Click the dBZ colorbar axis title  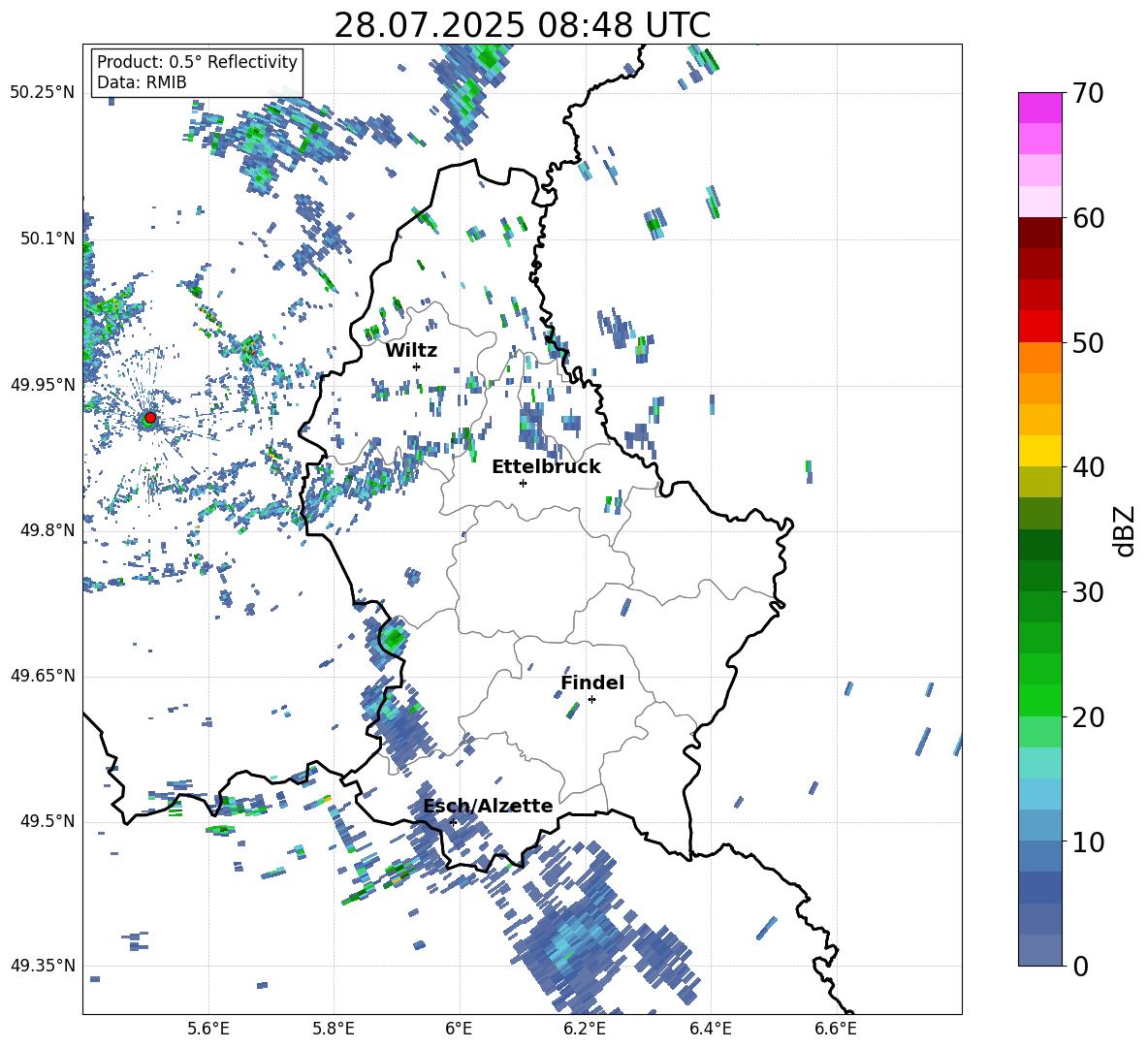pos(1126,530)
